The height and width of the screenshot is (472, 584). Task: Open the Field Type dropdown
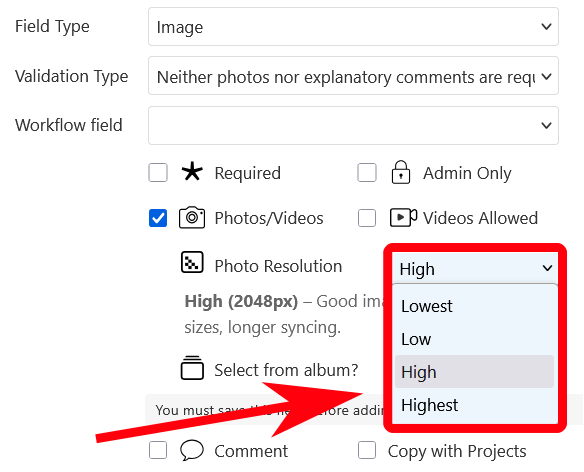pos(353,26)
